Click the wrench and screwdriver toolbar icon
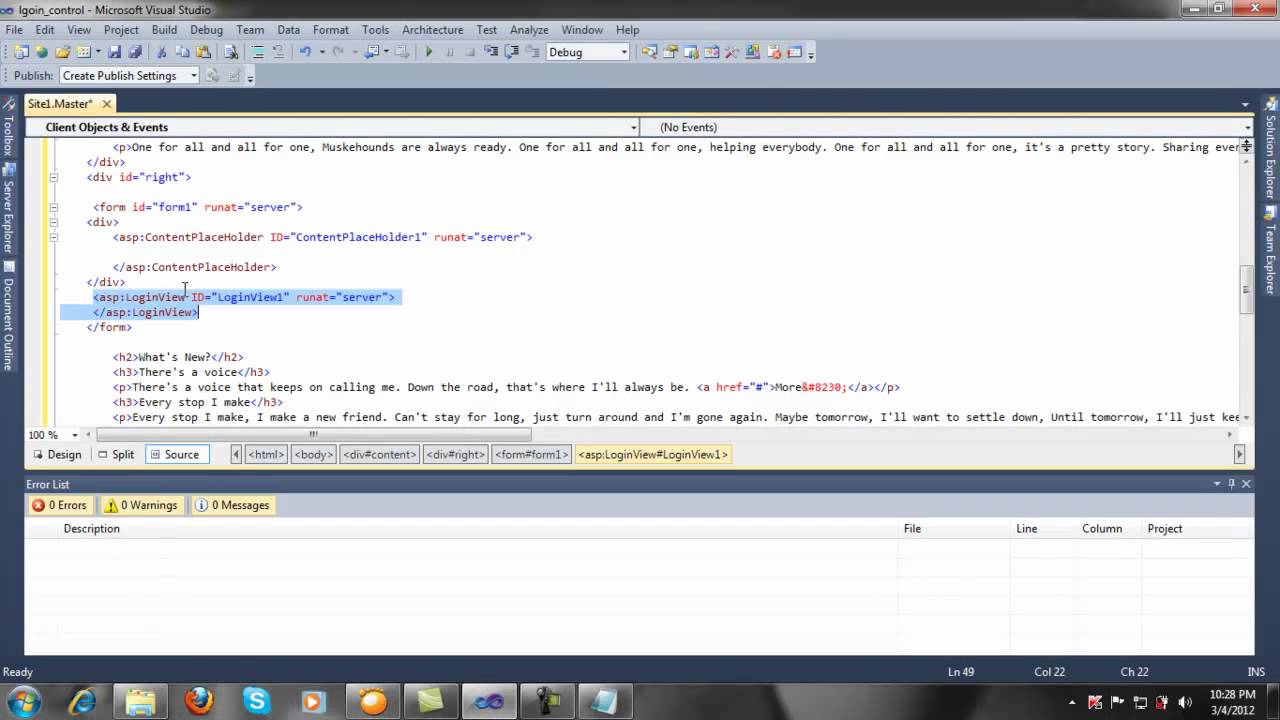 tap(731, 52)
